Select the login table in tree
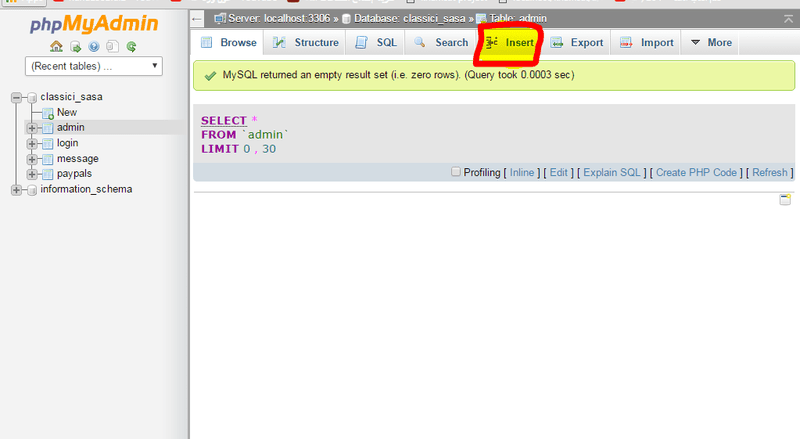The width and height of the screenshot is (800, 439). point(67,143)
